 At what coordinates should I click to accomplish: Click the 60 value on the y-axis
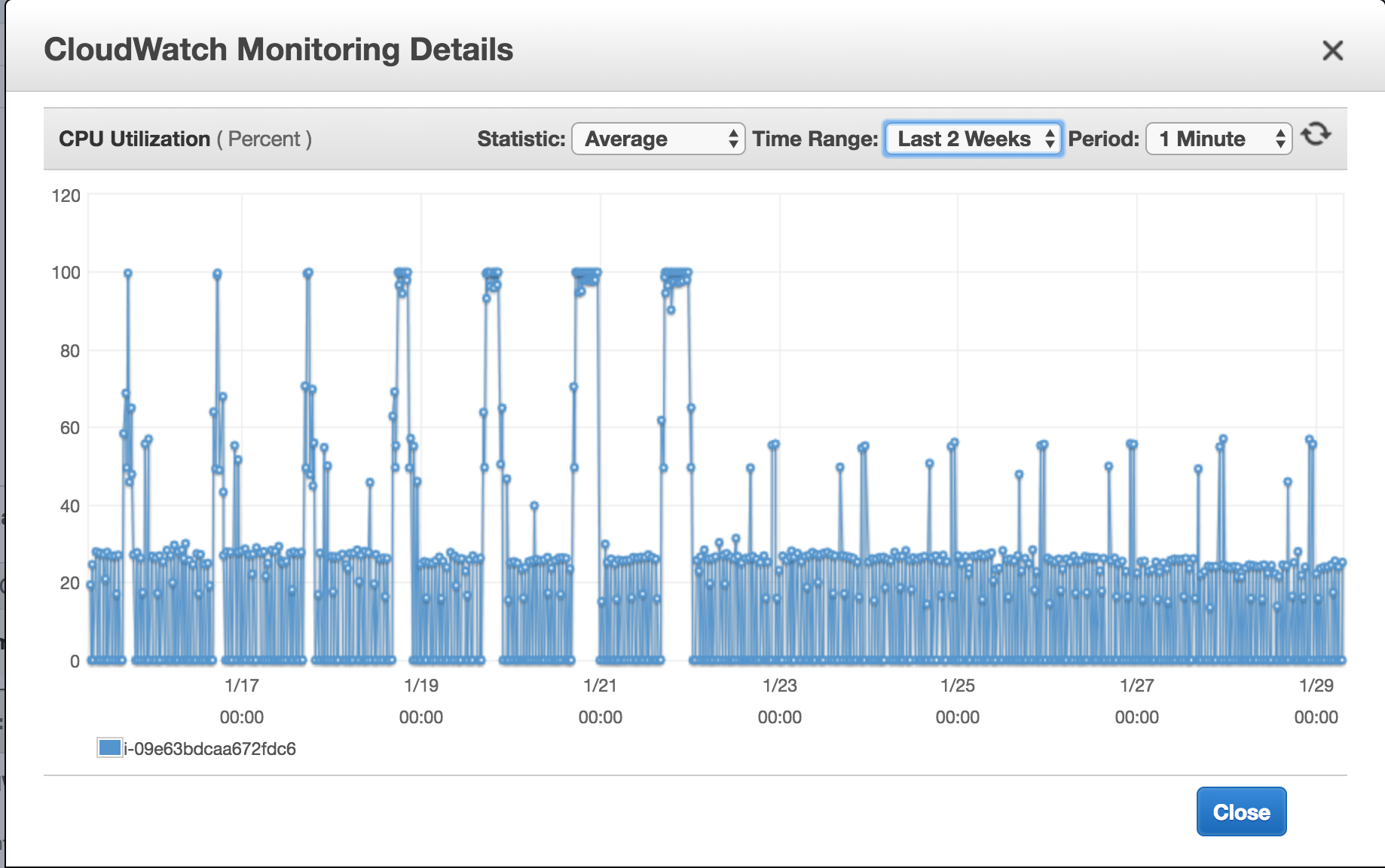pos(70,428)
